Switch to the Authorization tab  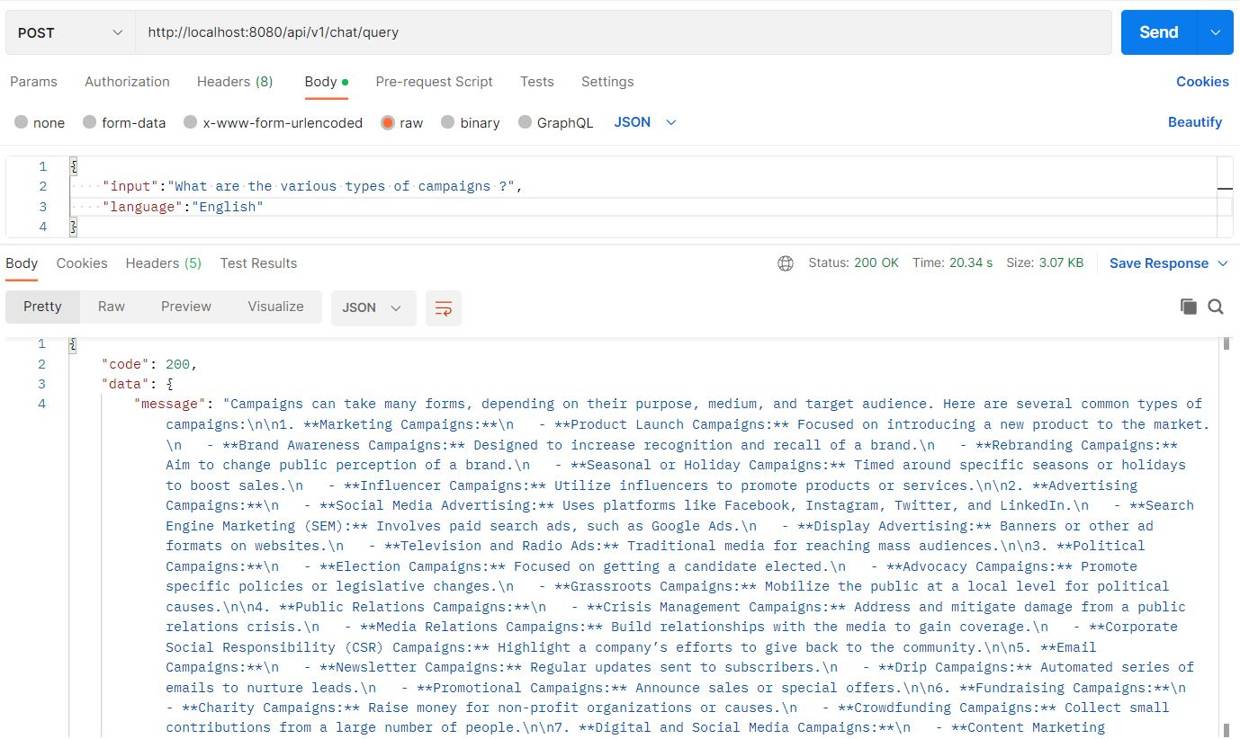[127, 82]
